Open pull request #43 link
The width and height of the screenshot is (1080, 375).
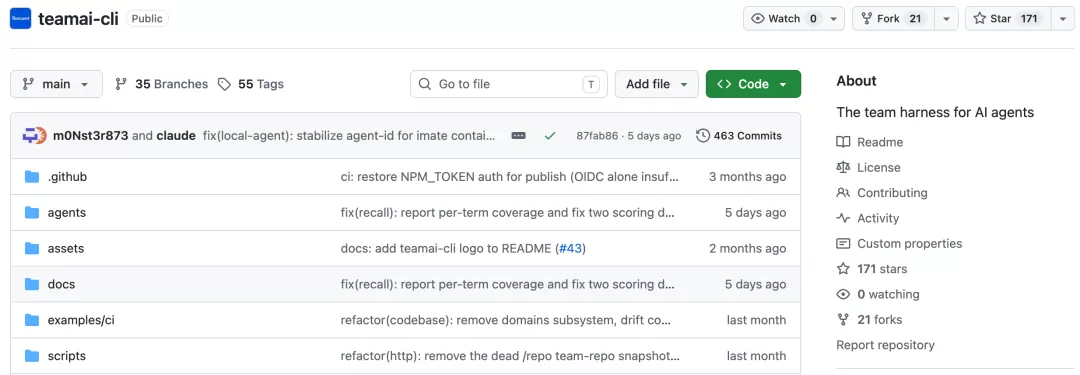pyautogui.click(x=570, y=249)
